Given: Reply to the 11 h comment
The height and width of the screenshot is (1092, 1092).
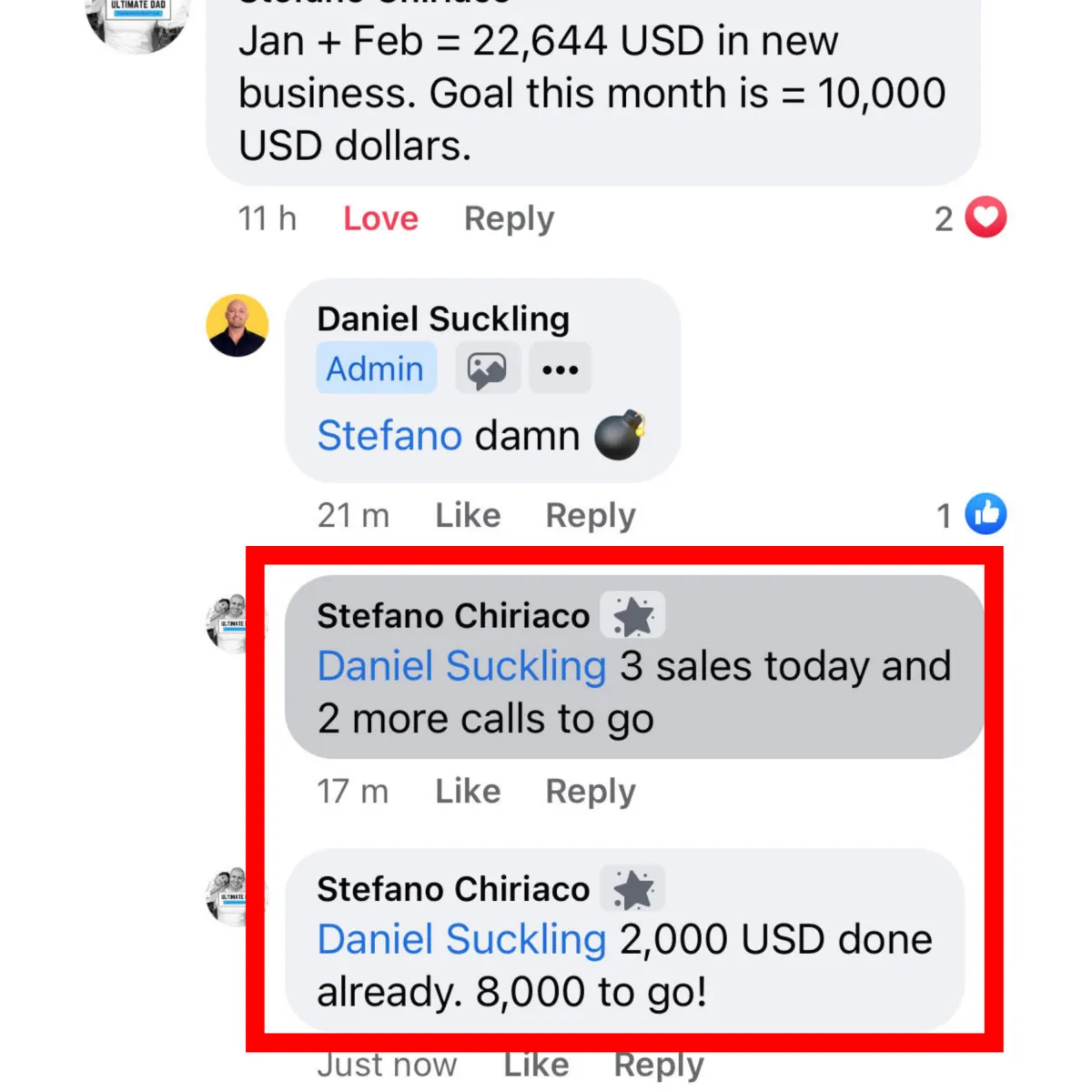Looking at the screenshot, I should pyautogui.click(x=509, y=219).
